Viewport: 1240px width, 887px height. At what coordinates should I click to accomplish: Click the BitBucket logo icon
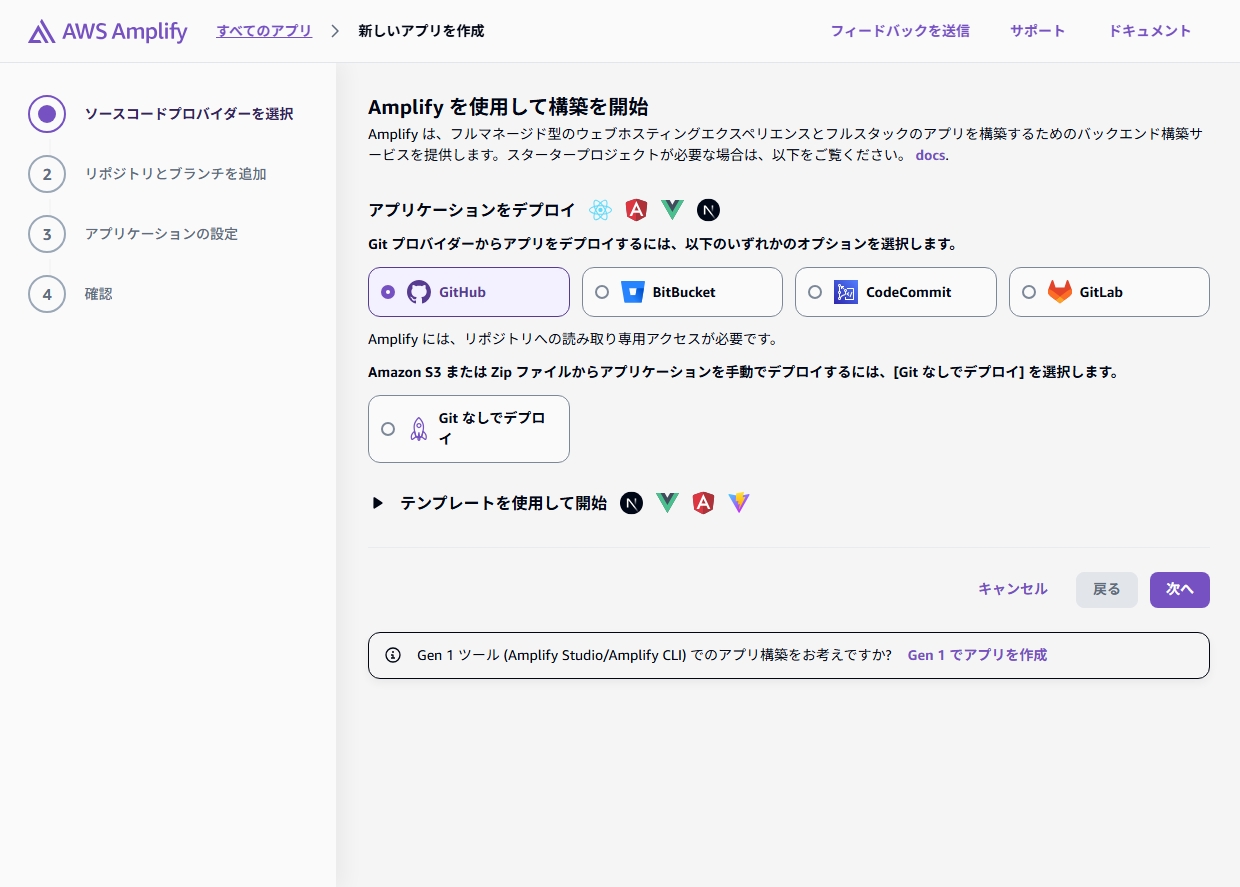[633, 292]
